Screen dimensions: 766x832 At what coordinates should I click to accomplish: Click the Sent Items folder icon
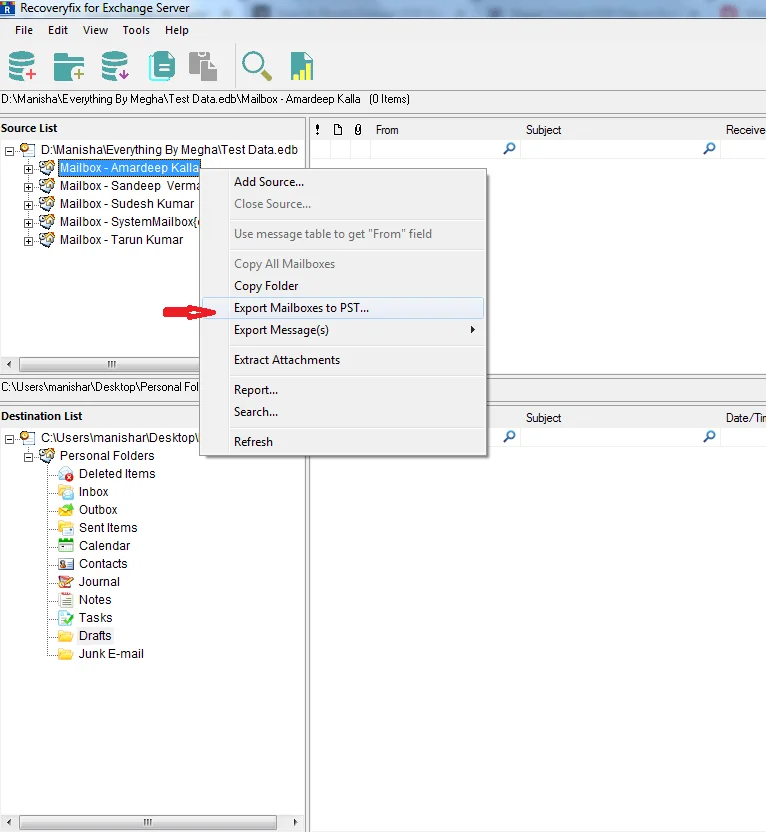click(66, 528)
